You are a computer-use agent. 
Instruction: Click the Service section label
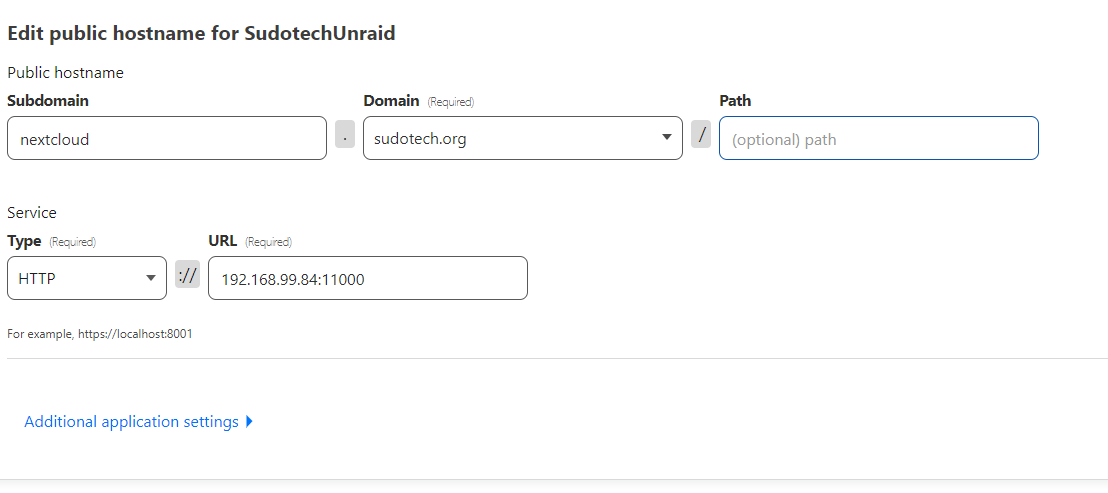[x=32, y=212]
